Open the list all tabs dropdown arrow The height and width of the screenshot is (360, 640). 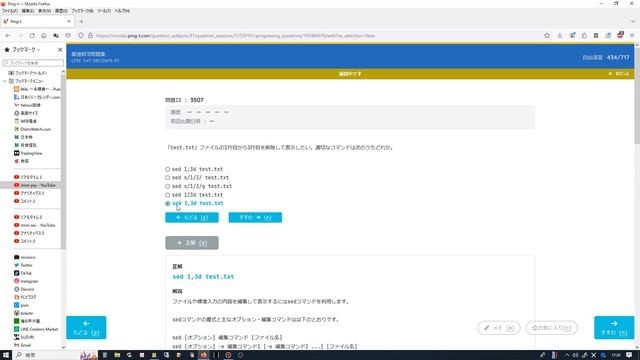click(633, 21)
